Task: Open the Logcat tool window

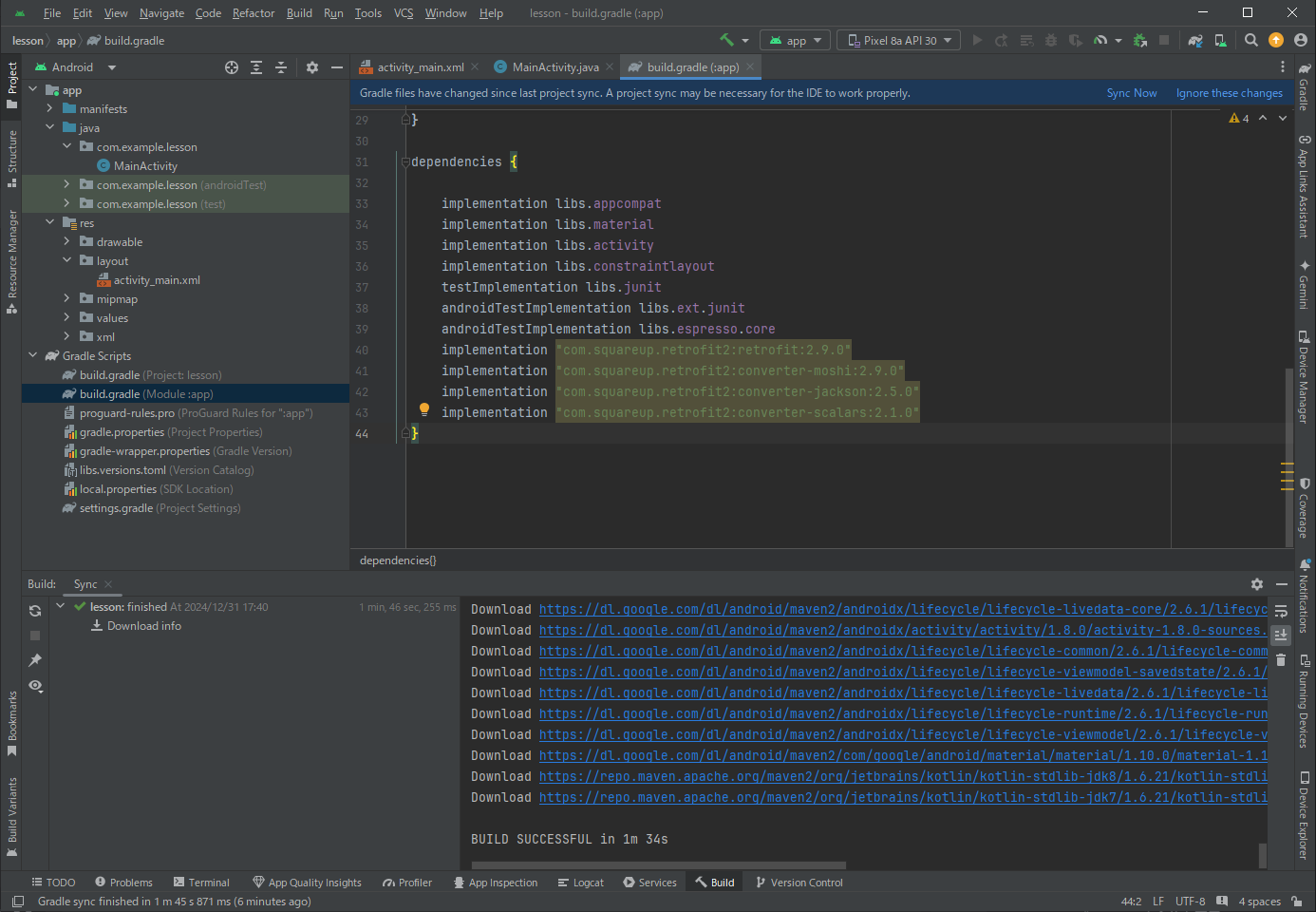Action: click(x=581, y=883)
